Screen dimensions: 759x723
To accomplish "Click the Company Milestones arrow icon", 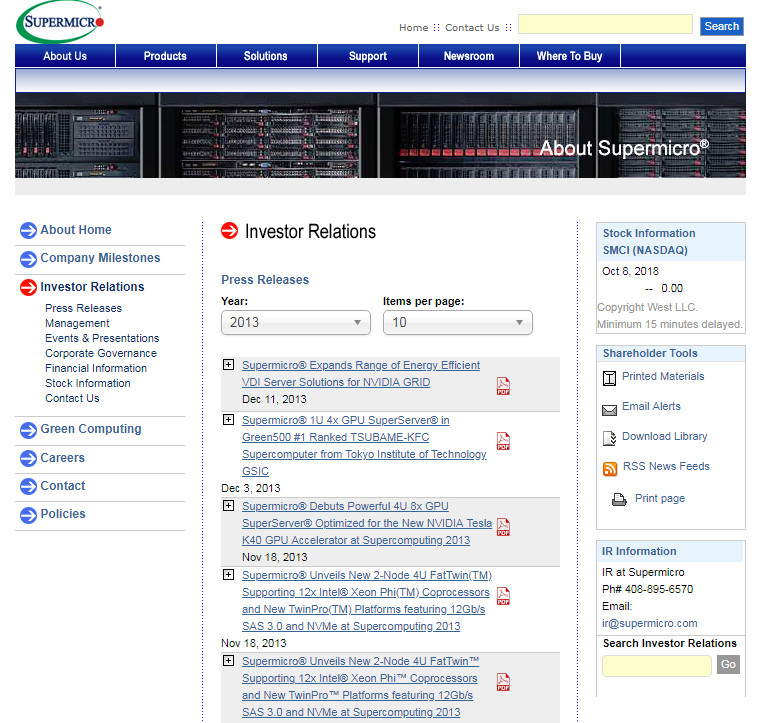I will 29,259.
